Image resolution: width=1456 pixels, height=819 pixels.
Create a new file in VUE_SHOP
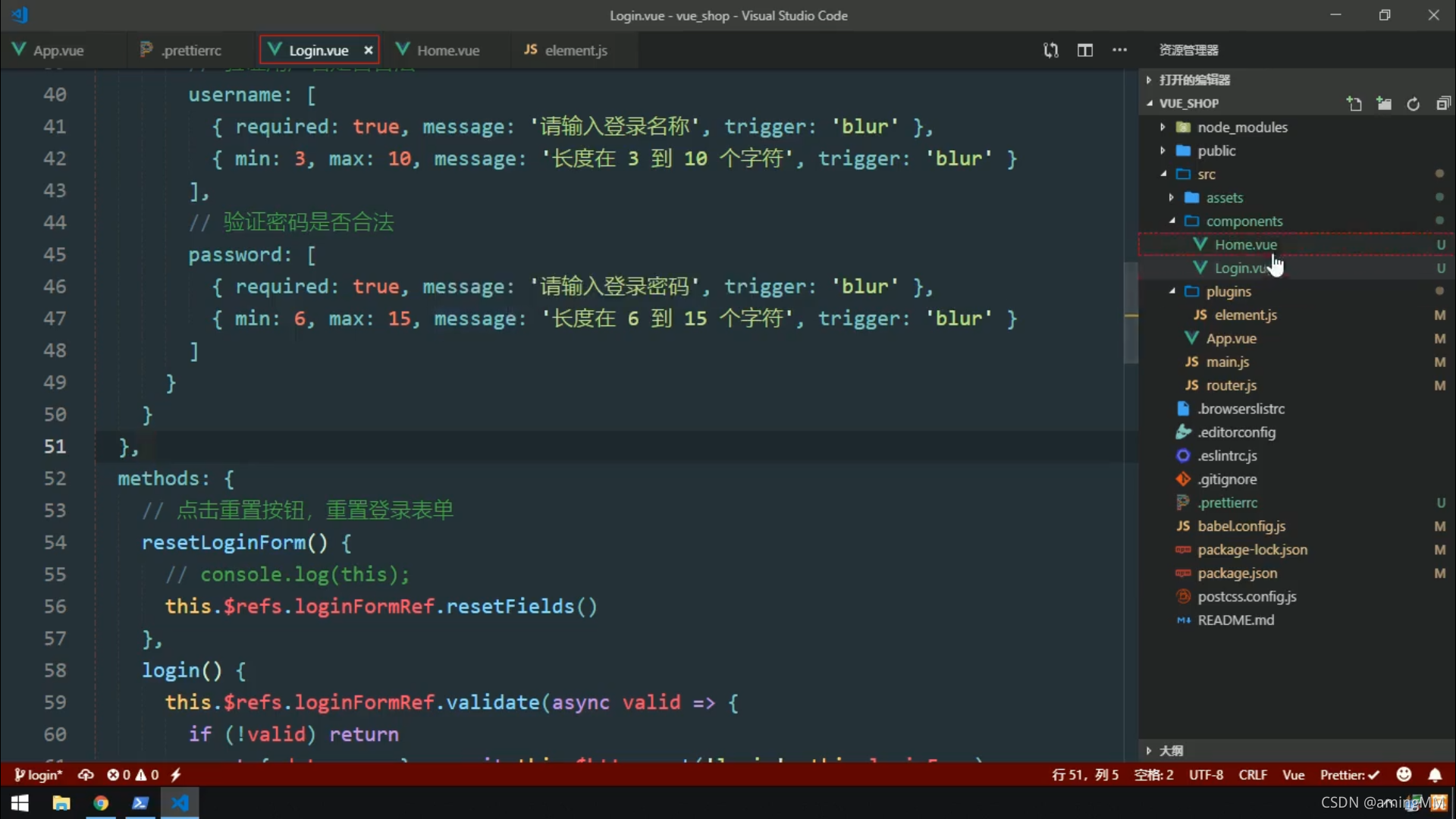(x=1354, y=104)
